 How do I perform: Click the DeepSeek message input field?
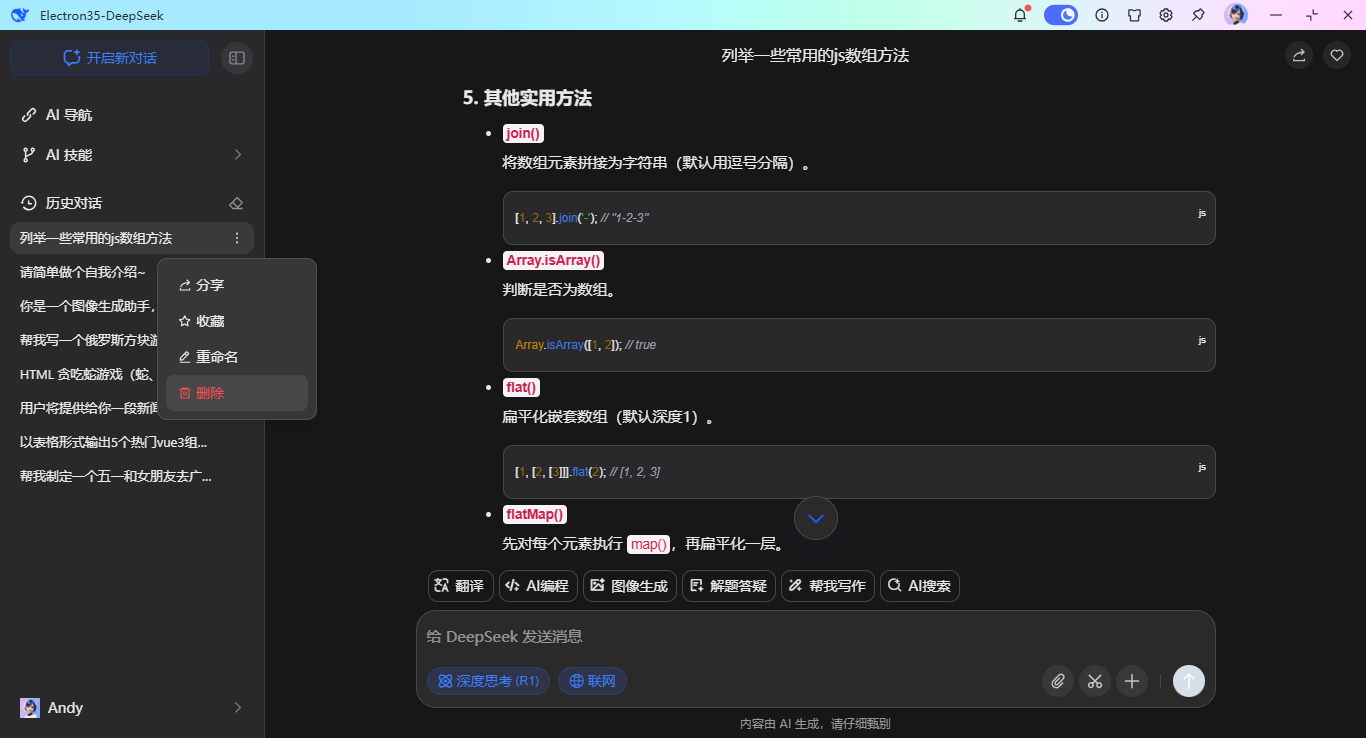(x=700, y=637)
